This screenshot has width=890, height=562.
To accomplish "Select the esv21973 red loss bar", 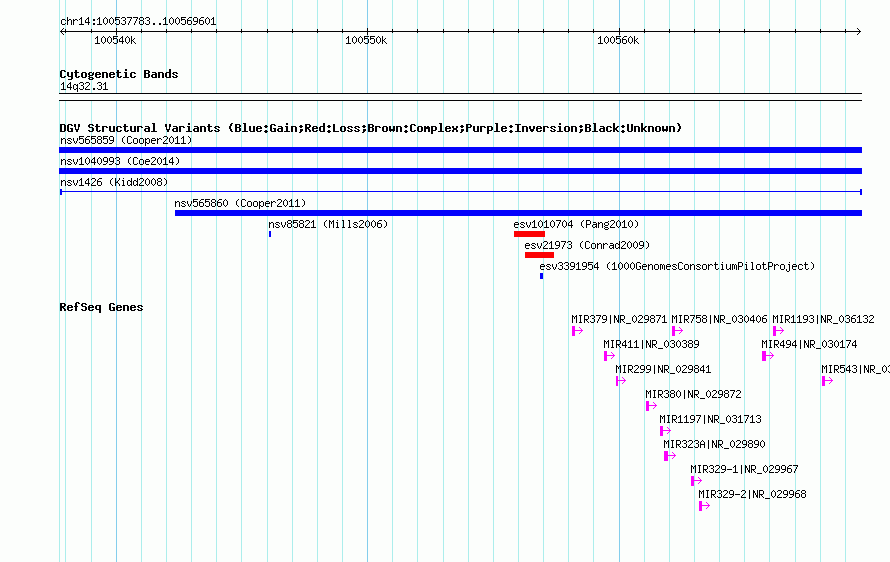I will [x=539, y=255].
